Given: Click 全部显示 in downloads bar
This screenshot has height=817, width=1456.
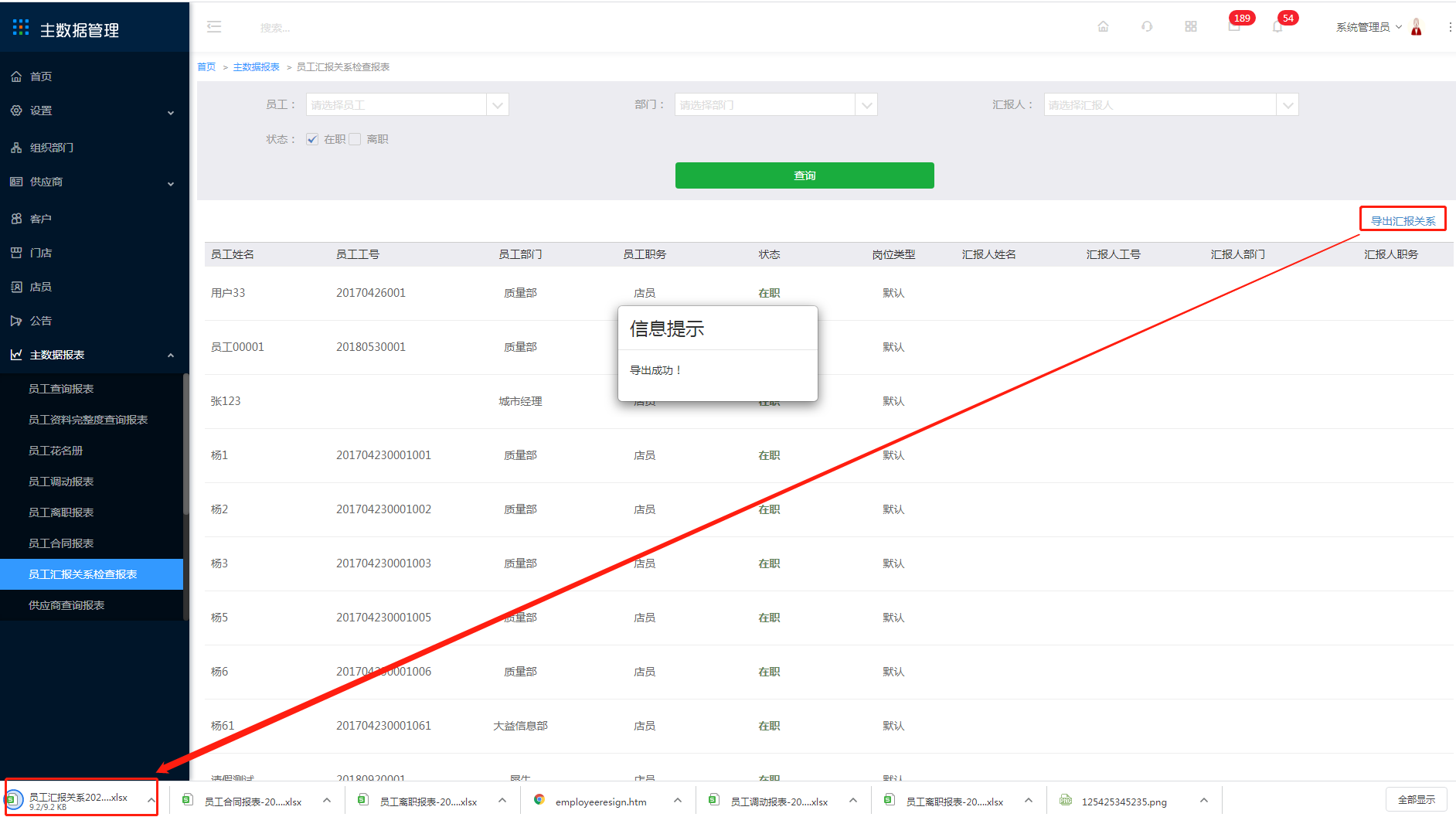Looking at the screenshot, I should pos(1417,799).
